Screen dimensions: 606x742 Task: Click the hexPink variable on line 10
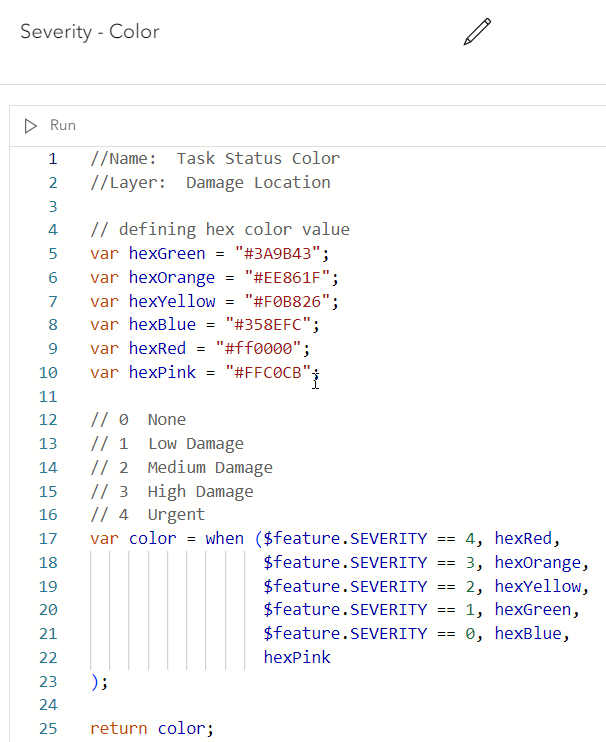[x=162, y=372]
